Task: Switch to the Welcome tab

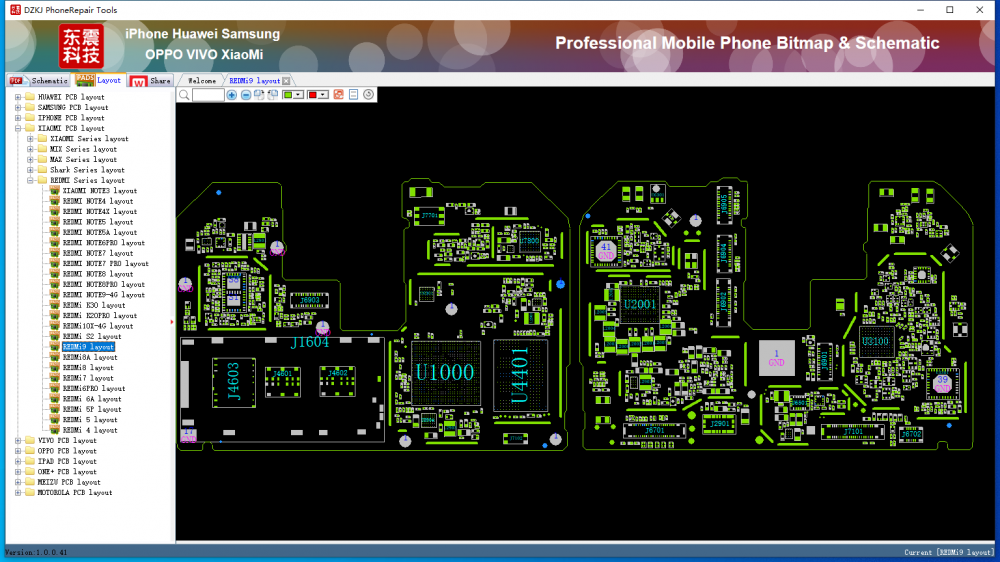Action: pos(202,81)
